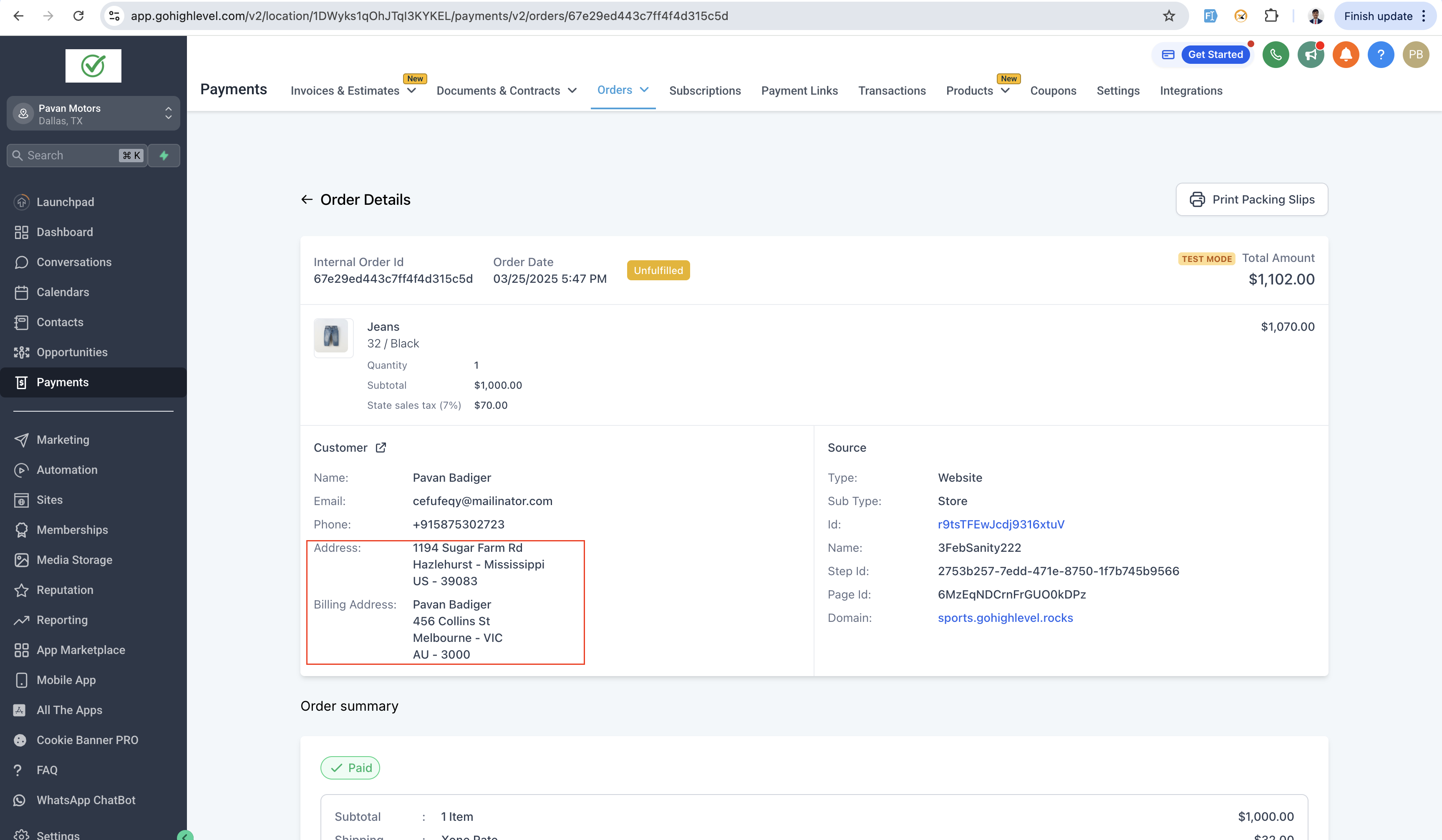Viewport: 1442px width, 840px height.
Task: Go back from Order Details arrow
Action: (x=307, y=199)
